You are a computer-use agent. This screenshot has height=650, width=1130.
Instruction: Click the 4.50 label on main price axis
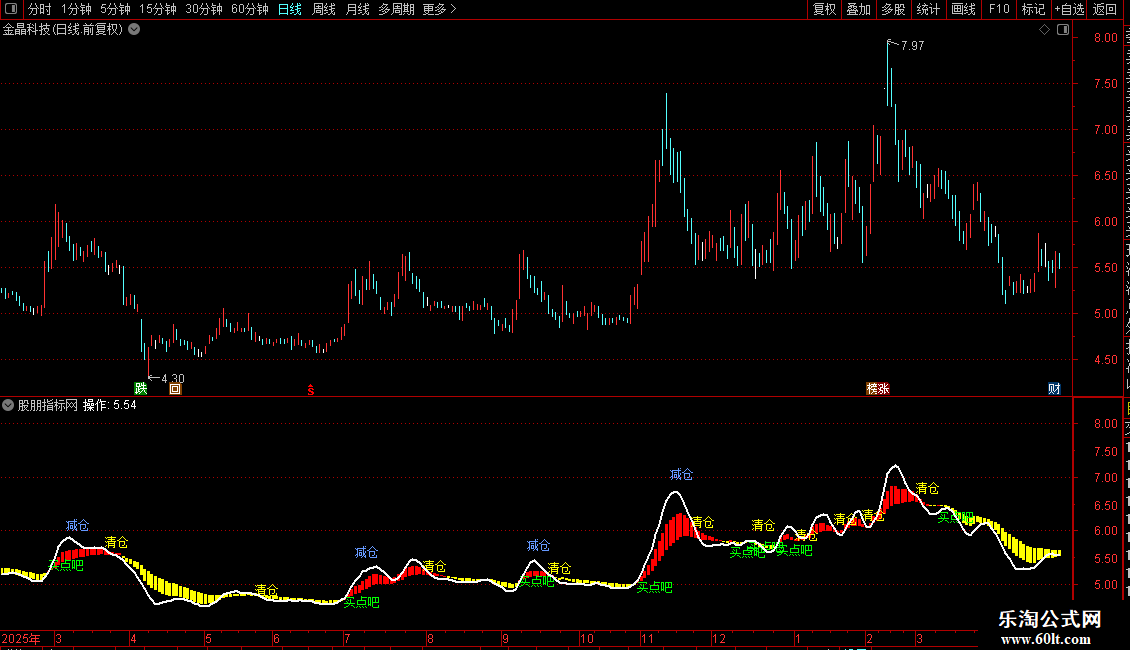1105,360
